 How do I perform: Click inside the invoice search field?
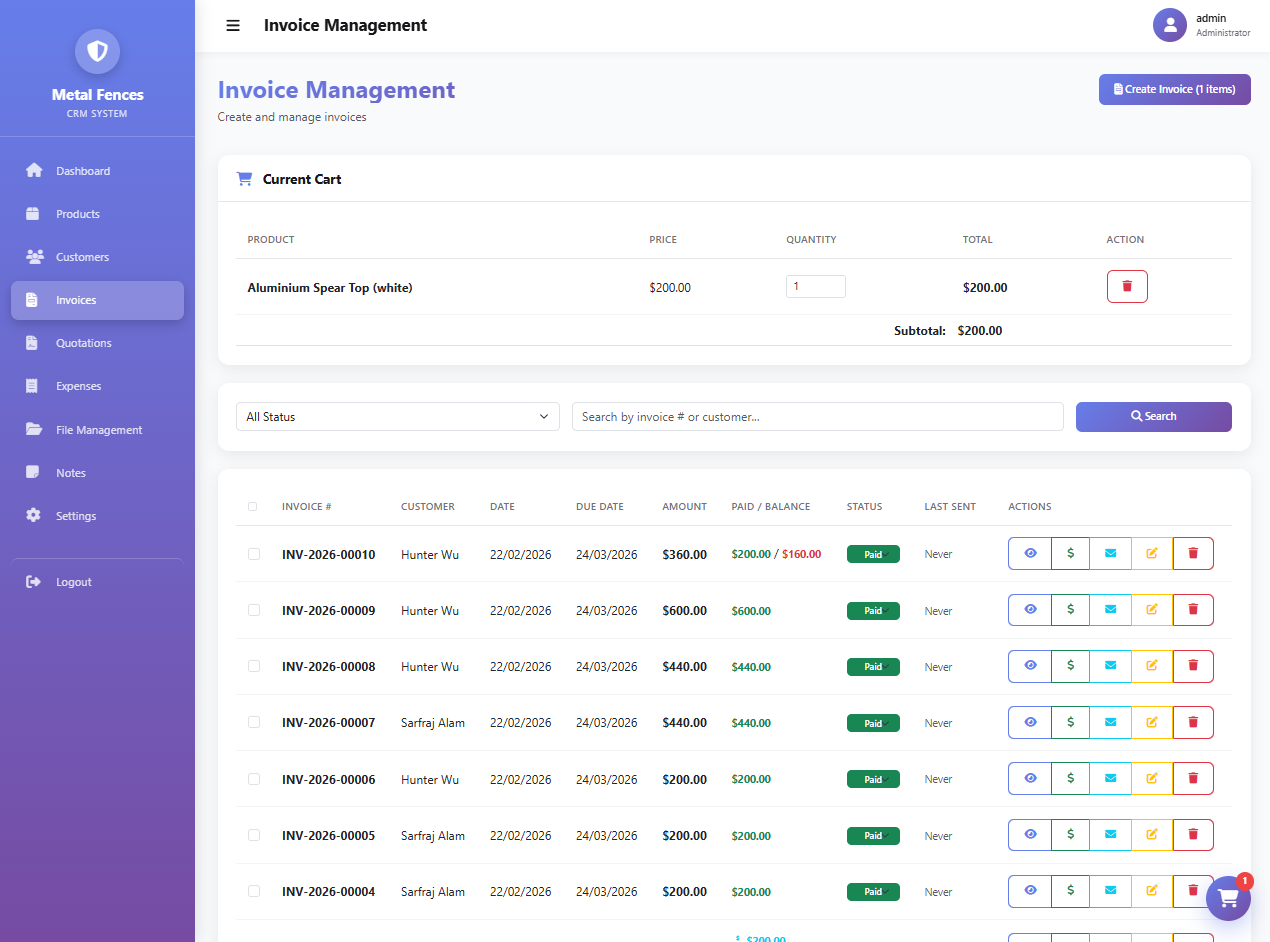[x=817, y=416]
